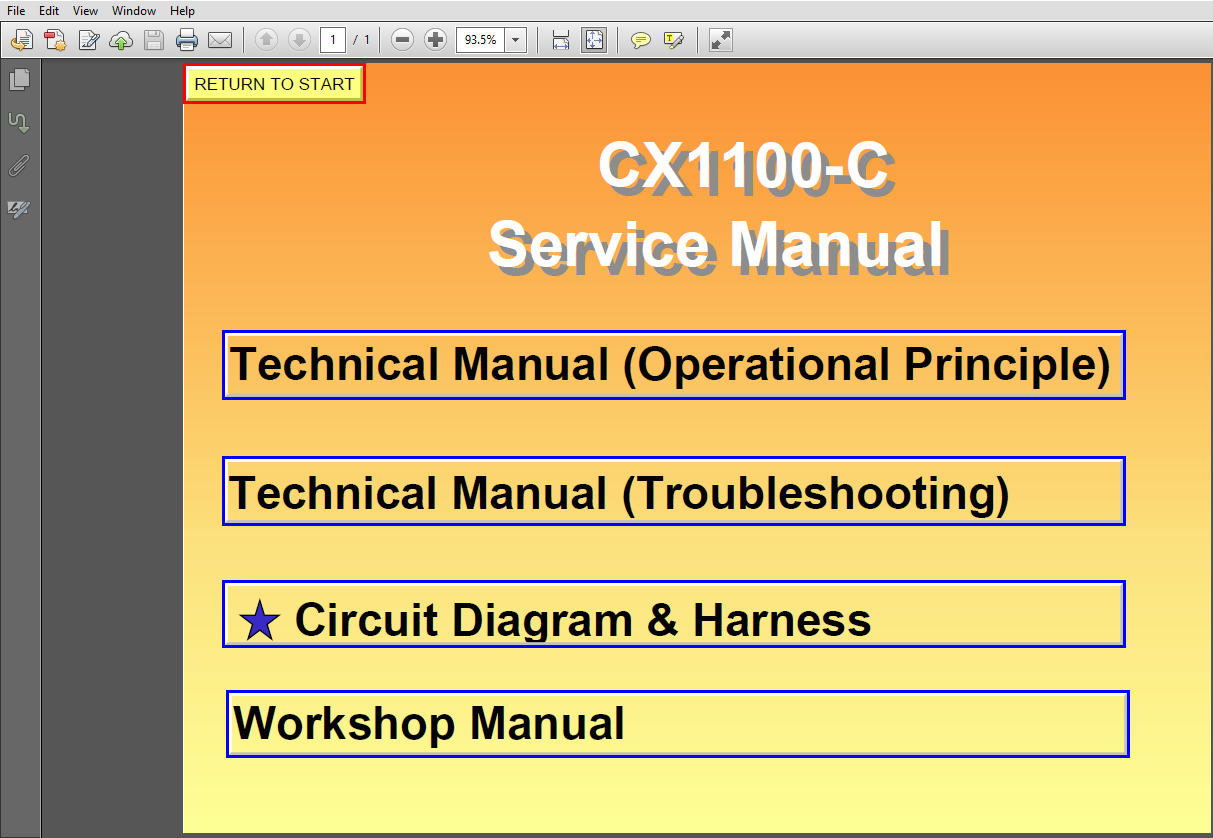
Task: Open the File menu
Action: 16,11
